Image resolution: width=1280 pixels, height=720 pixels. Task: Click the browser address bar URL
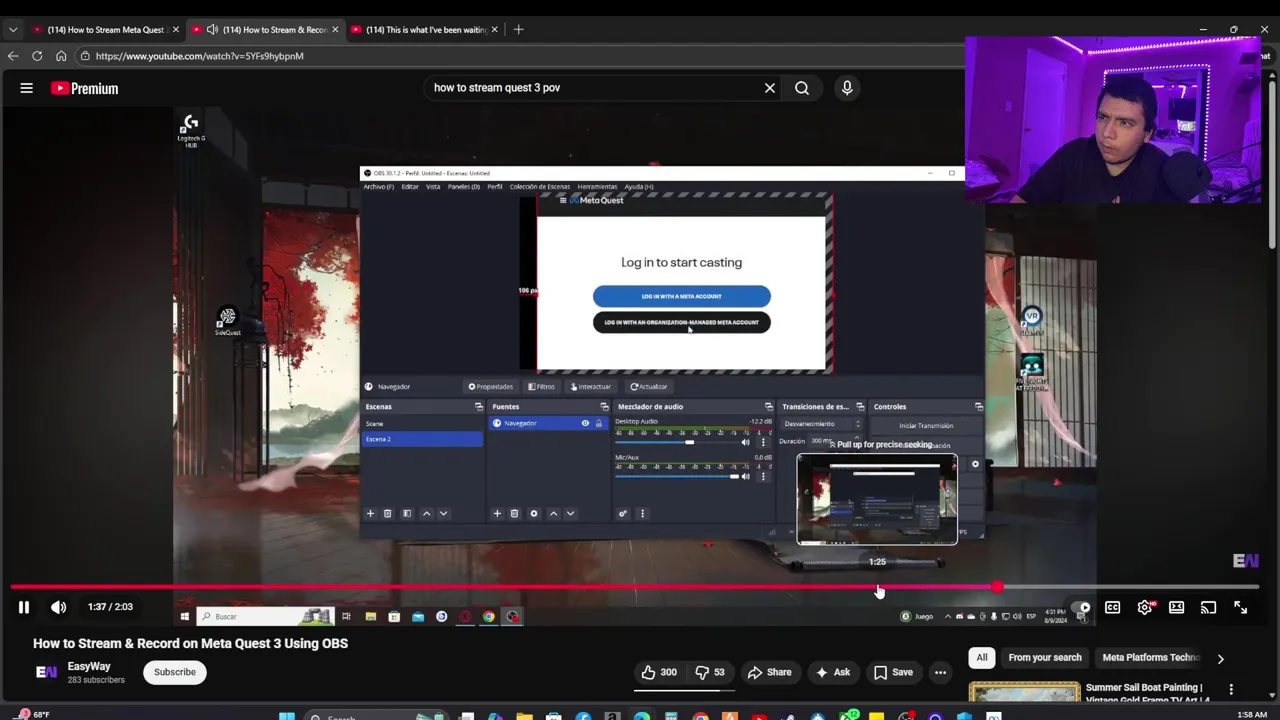200,56
